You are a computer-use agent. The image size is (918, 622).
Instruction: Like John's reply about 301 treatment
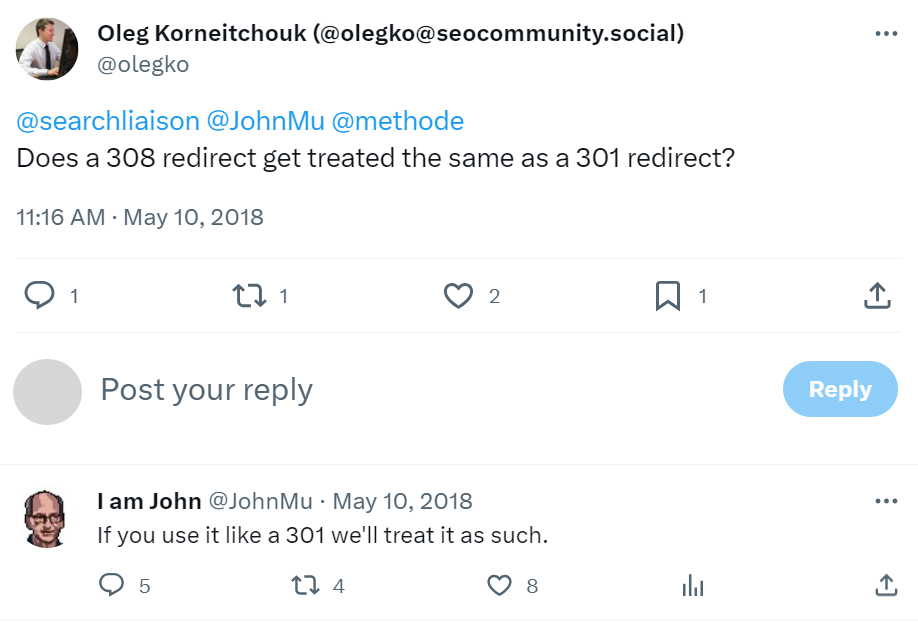point(498,586)
